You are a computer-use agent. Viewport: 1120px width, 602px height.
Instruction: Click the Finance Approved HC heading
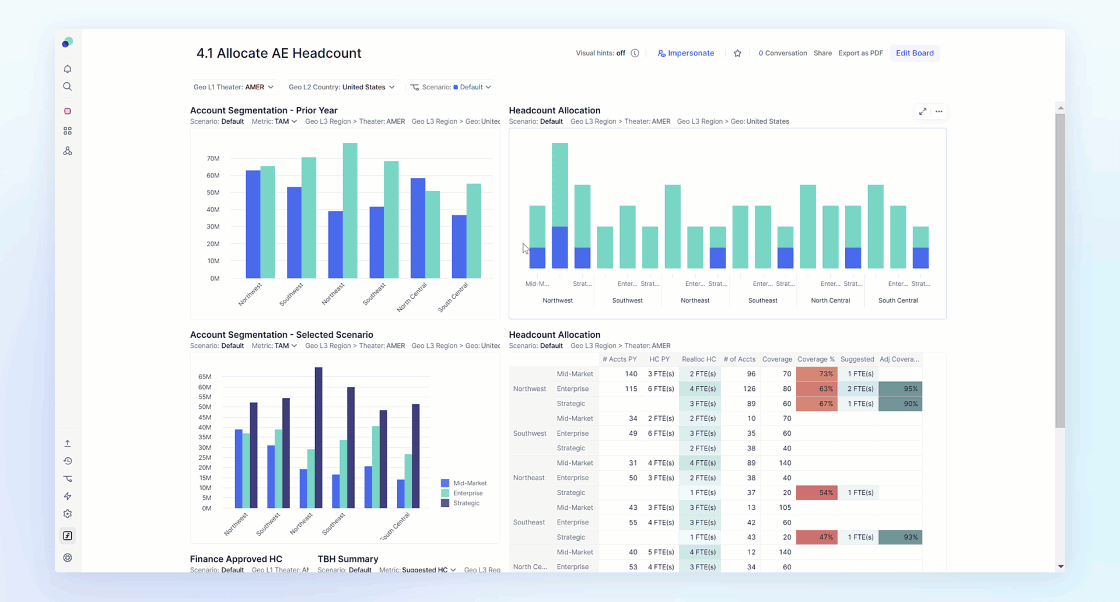[x=236, y=559]
